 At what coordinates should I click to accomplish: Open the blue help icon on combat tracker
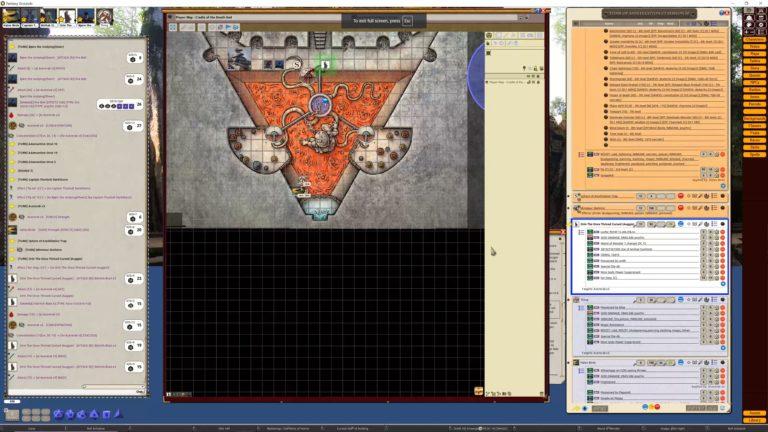[x=721, y=13]
